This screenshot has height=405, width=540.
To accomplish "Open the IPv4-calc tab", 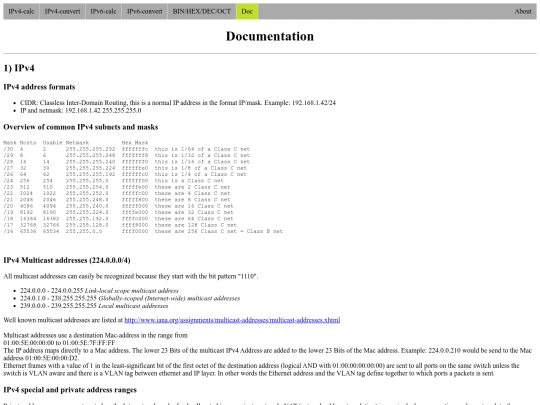I will [21, 11].
